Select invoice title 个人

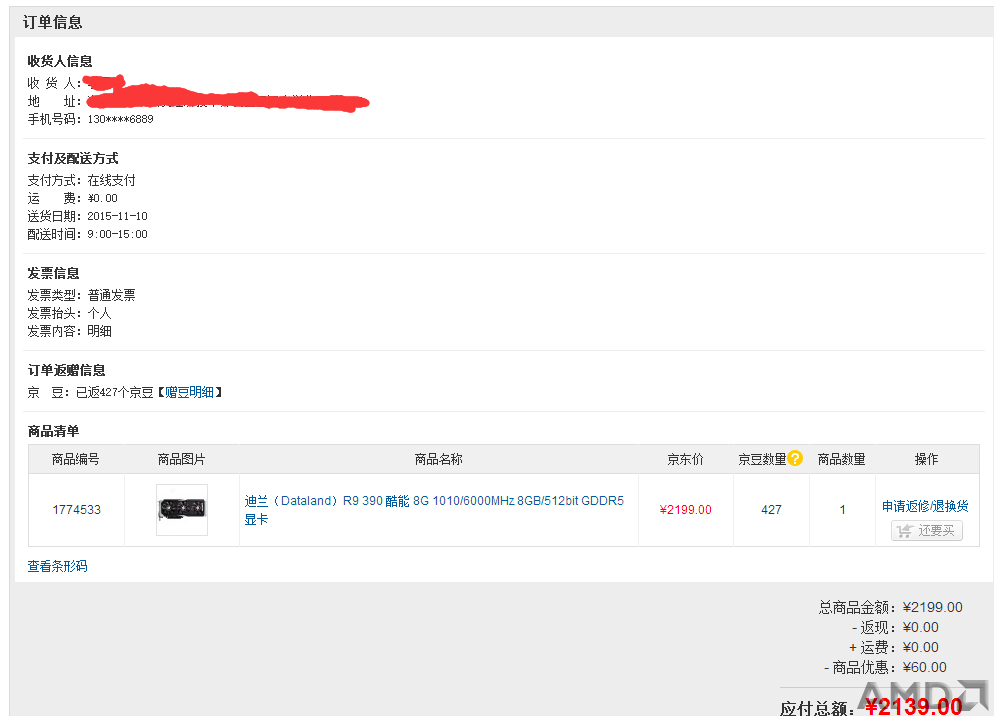click(x=100, y=313)
